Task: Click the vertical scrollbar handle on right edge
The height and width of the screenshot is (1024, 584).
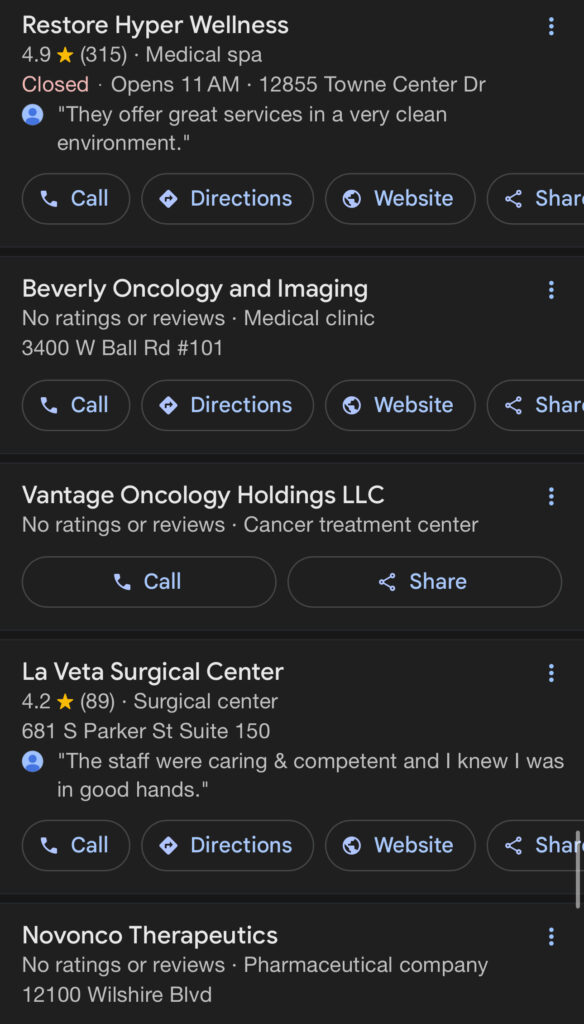Action: click(577, 869)
